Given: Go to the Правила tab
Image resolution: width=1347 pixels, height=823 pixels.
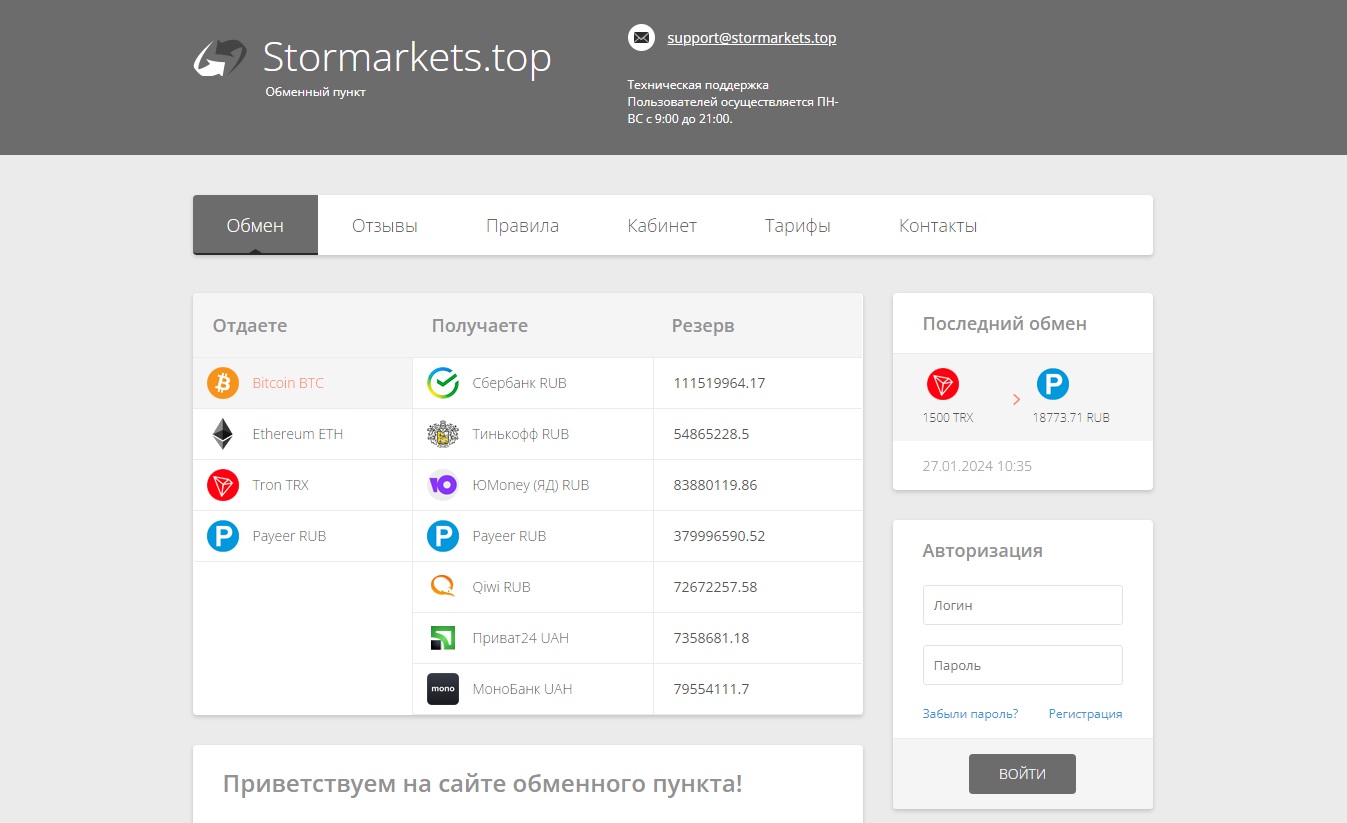Looking at the screenshot, I should tap(522, 225).
